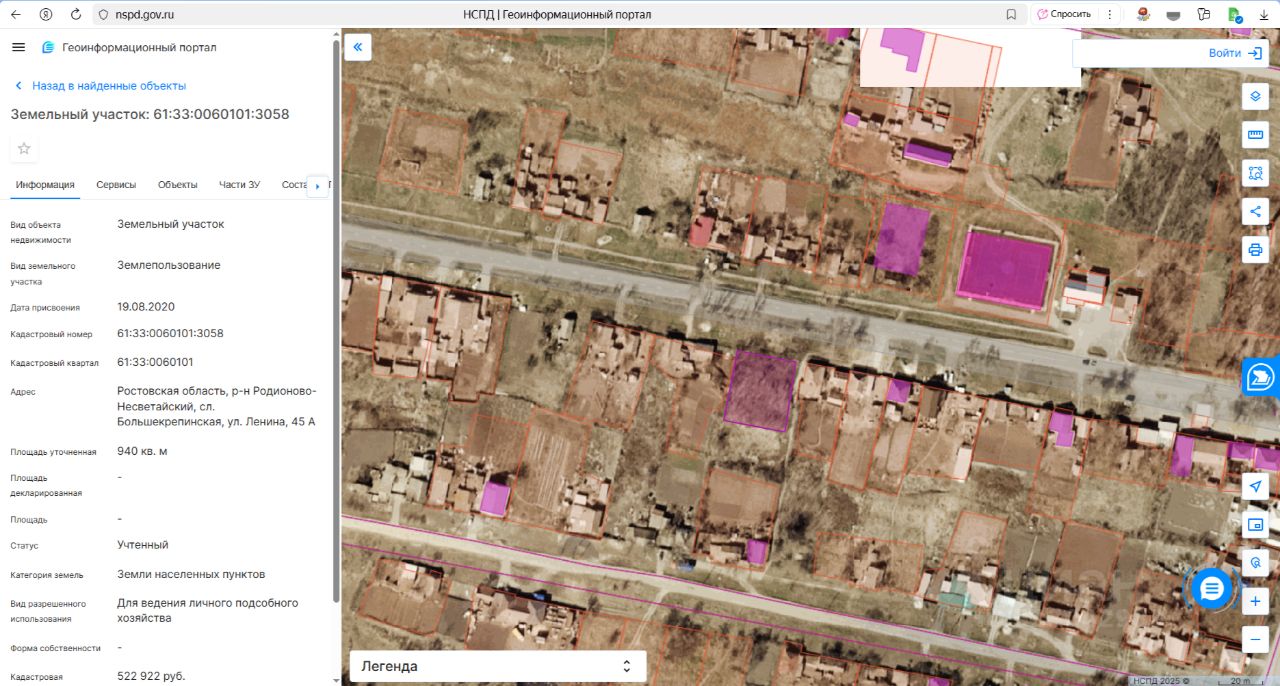Select the cadastral value 522 922 руб.
Viewport: 1280px width, 686px height.
click(x=151, y=676)
